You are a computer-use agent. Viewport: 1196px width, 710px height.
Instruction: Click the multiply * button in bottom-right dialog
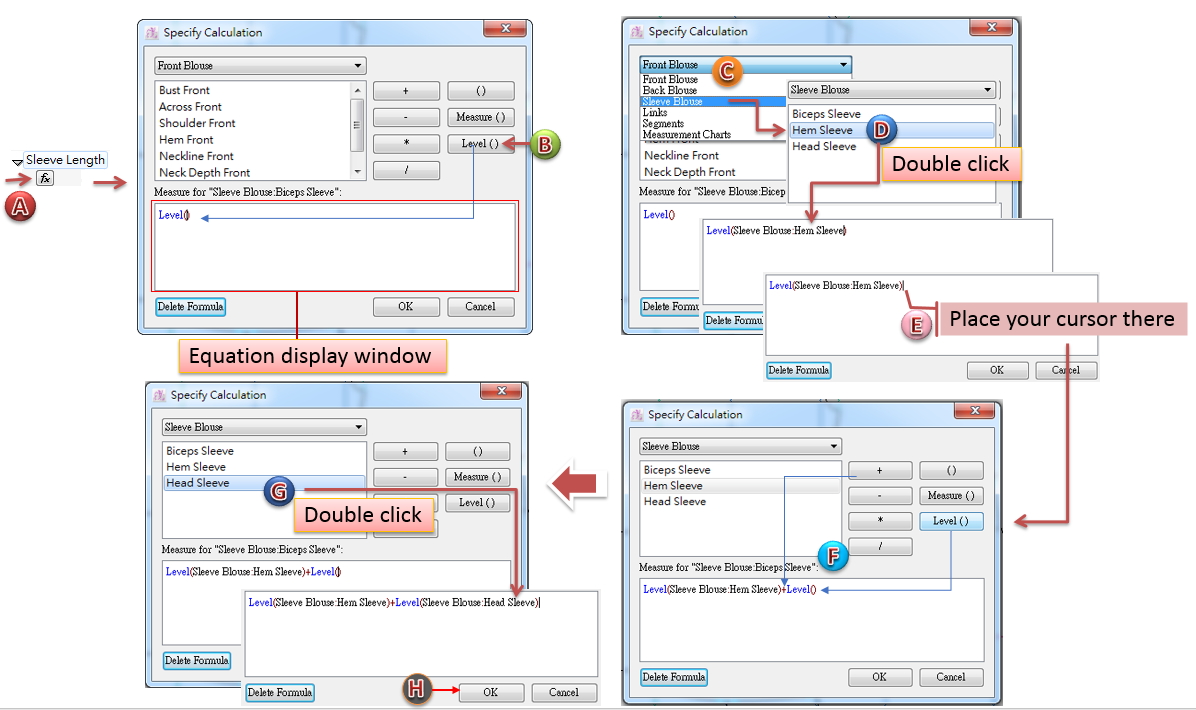[x=879, y=521]
